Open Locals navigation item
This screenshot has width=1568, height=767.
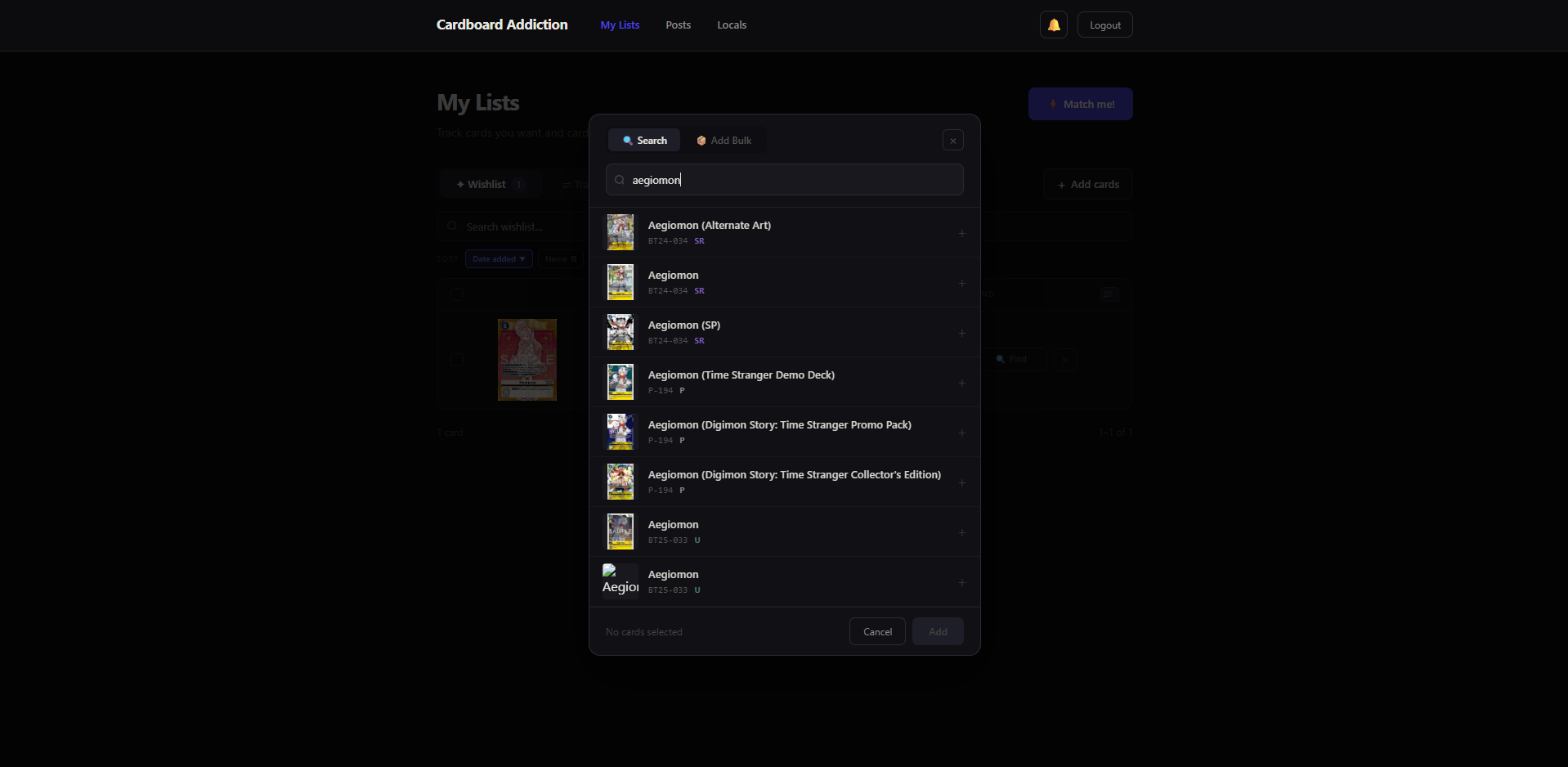732,25
